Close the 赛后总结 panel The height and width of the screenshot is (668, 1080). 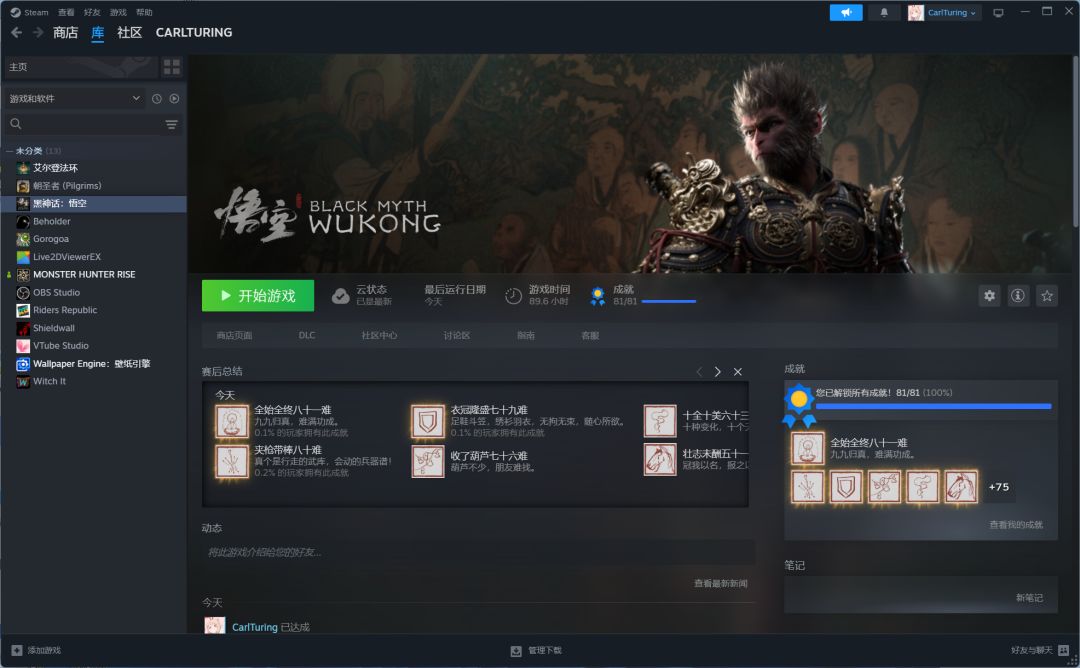tap(738, 372)
